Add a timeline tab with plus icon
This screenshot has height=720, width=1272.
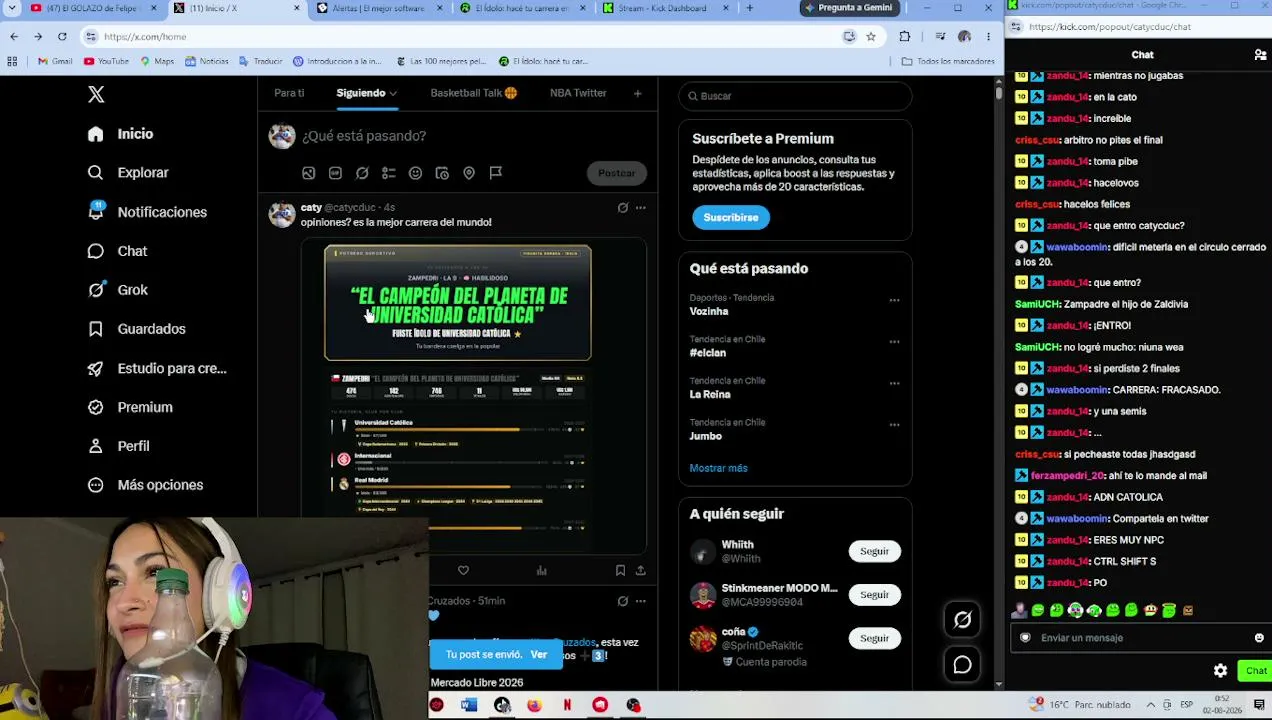(637, 93)
